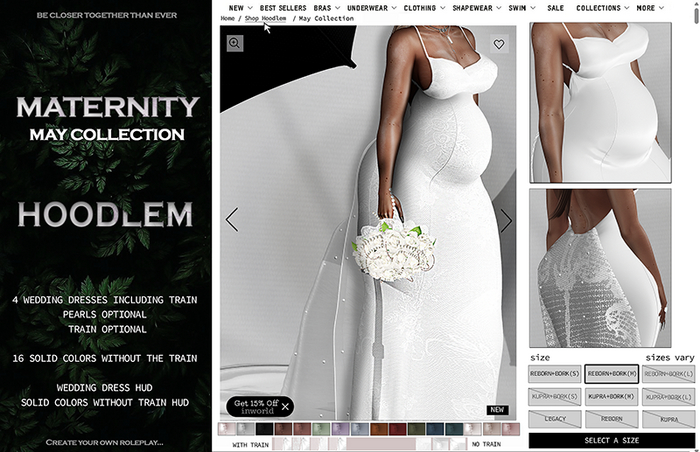Choose the burnt orange color swatch
Viewport: 700px width, 452px height.
click(x=378, y=429)
